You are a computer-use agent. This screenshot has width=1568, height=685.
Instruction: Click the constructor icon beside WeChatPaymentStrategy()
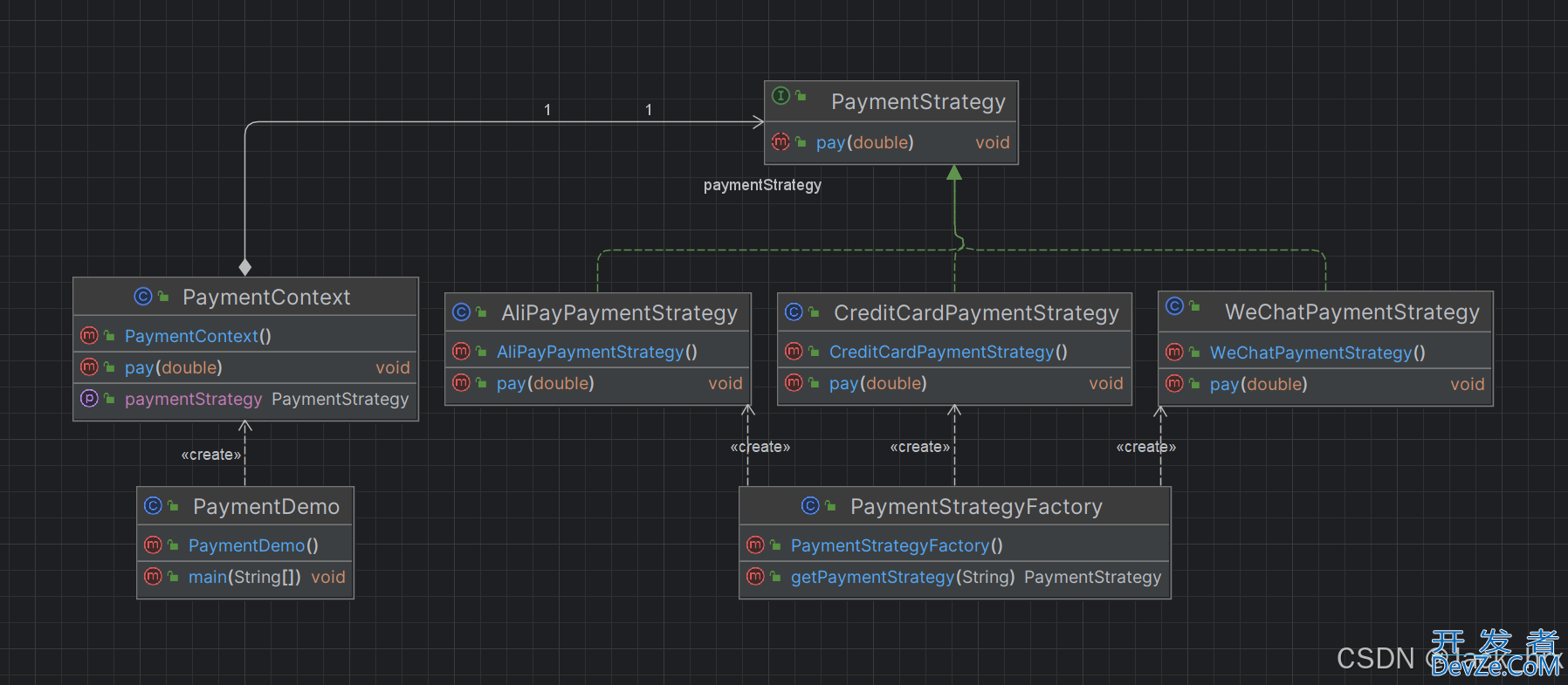1175,352
